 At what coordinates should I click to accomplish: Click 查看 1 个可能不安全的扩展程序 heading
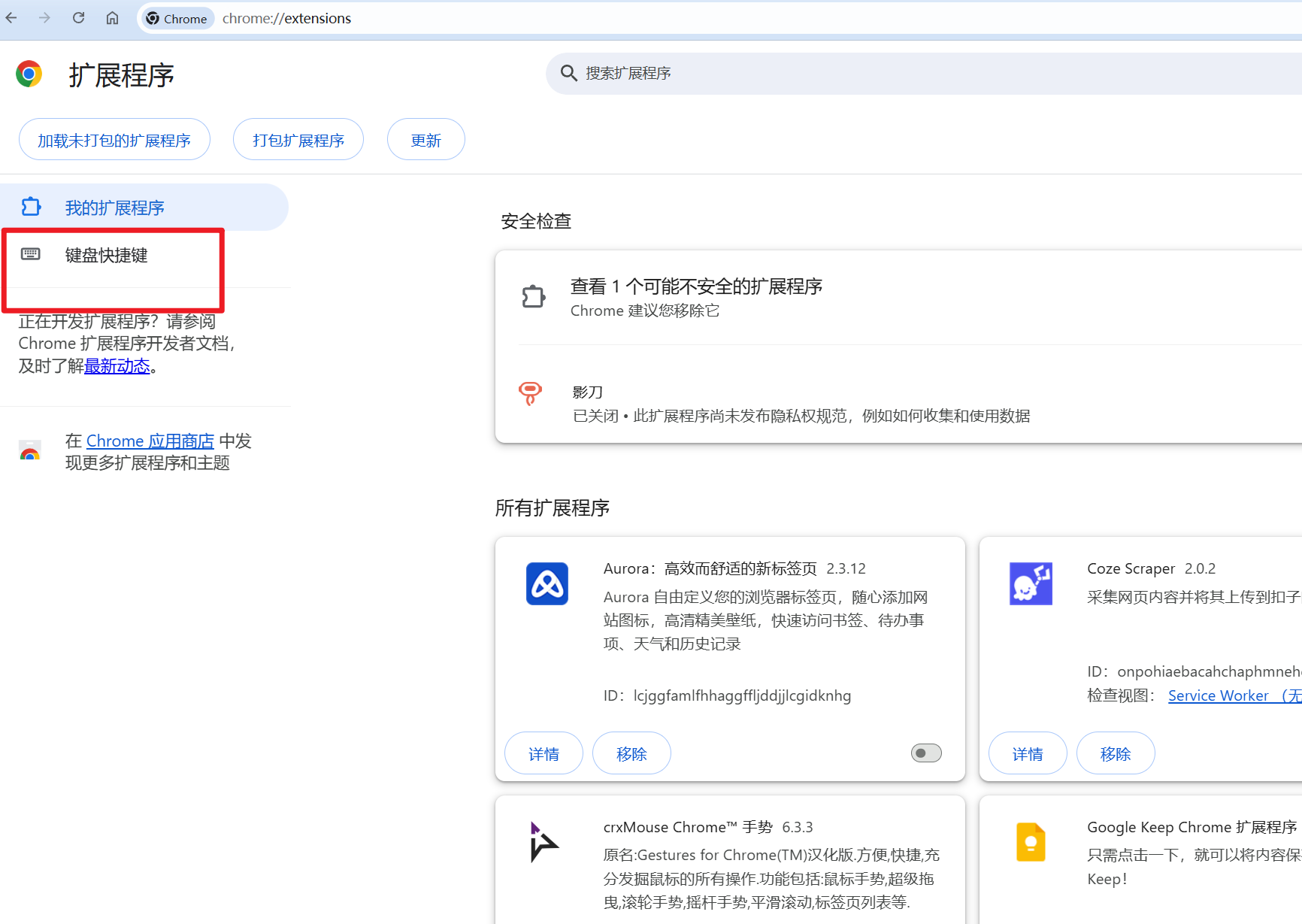[x=696, y=286]
